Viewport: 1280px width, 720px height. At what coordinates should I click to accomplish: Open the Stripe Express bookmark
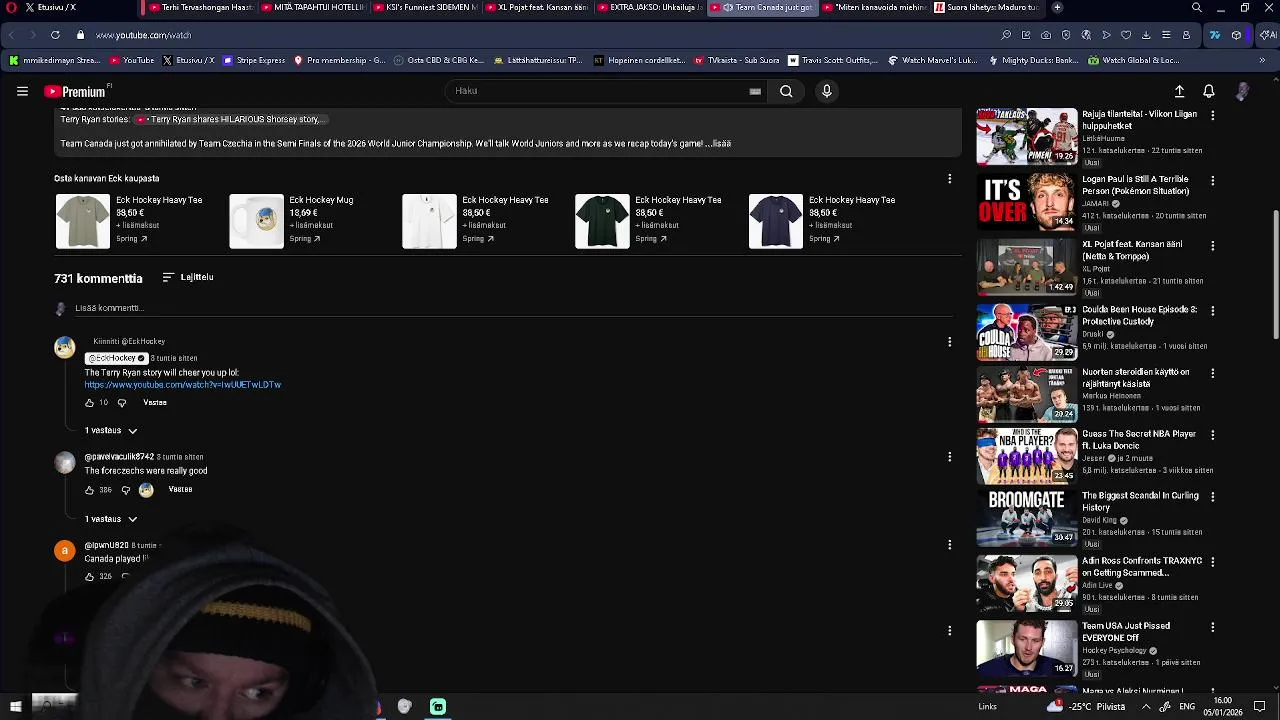coord(254,60)
